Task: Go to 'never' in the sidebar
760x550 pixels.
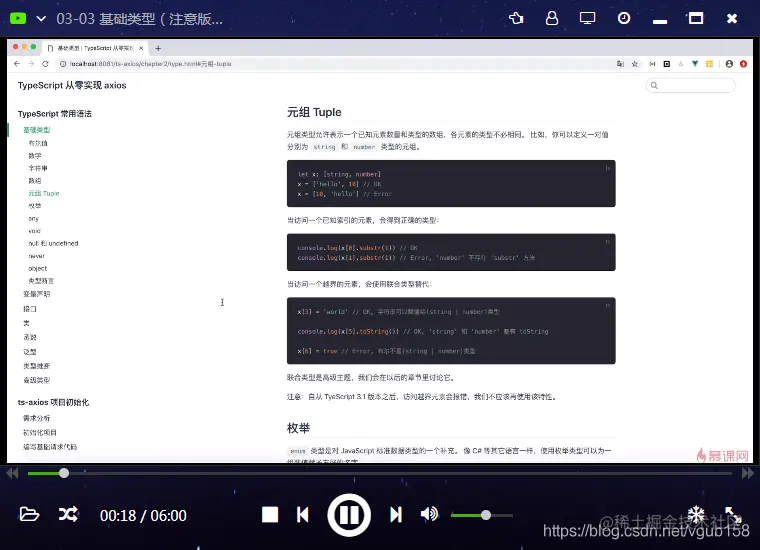Action: tap(36, 256)
